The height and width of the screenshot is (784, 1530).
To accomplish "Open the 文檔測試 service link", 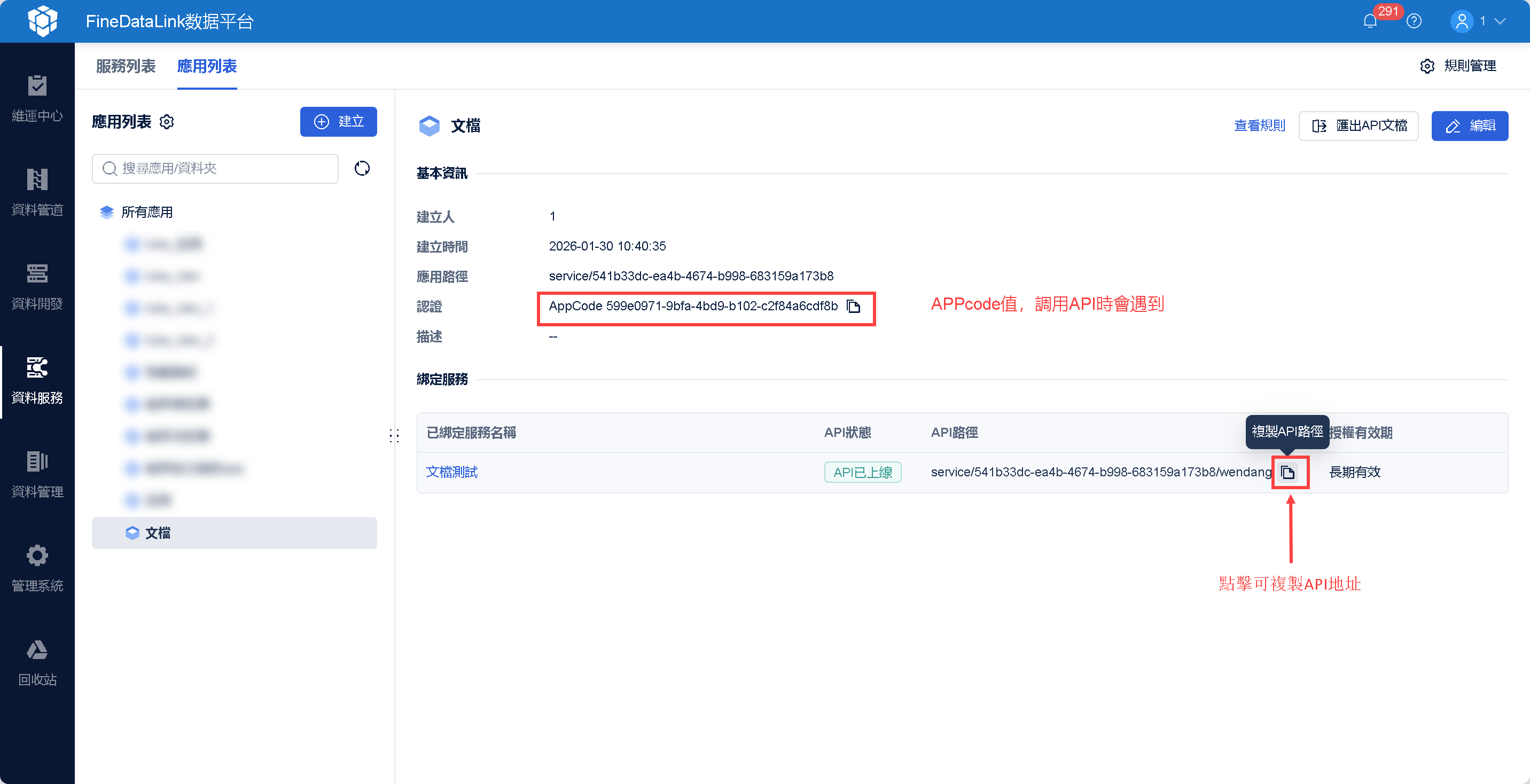I will coord(451,472).
